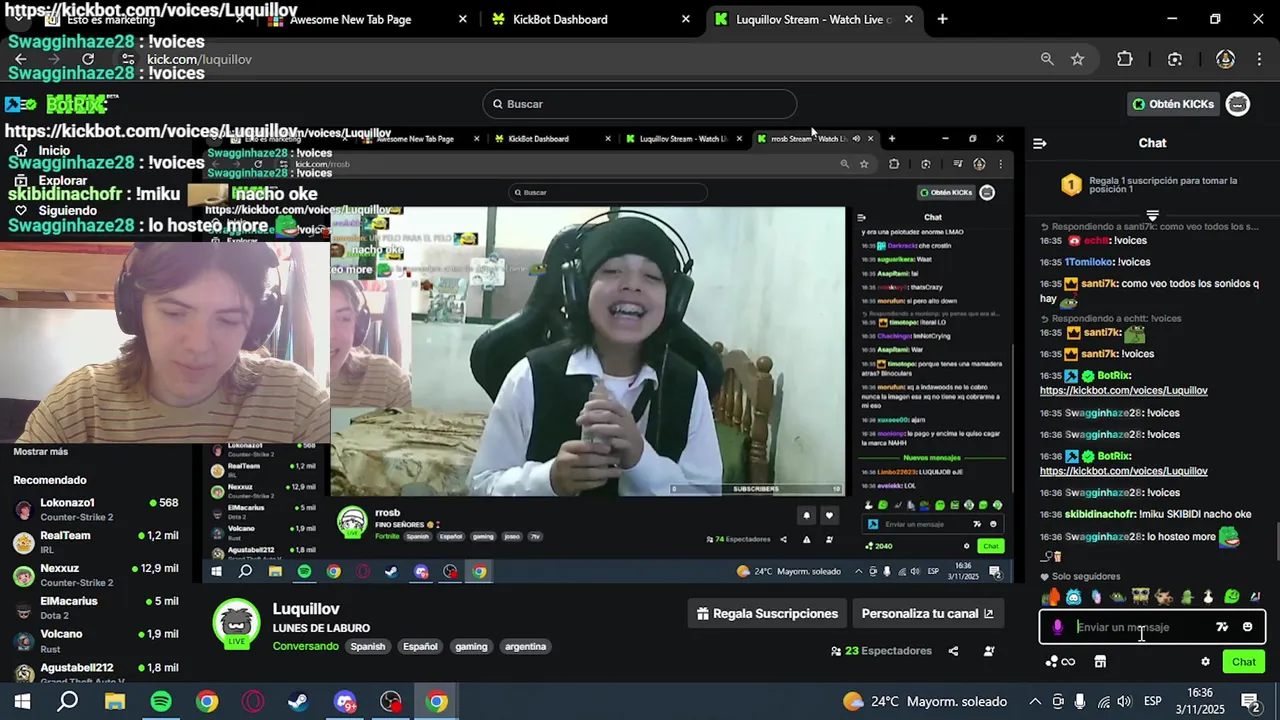Click the gaming stream tag
Viewport: 1280px width, 720px height.
tap(471, 647)
